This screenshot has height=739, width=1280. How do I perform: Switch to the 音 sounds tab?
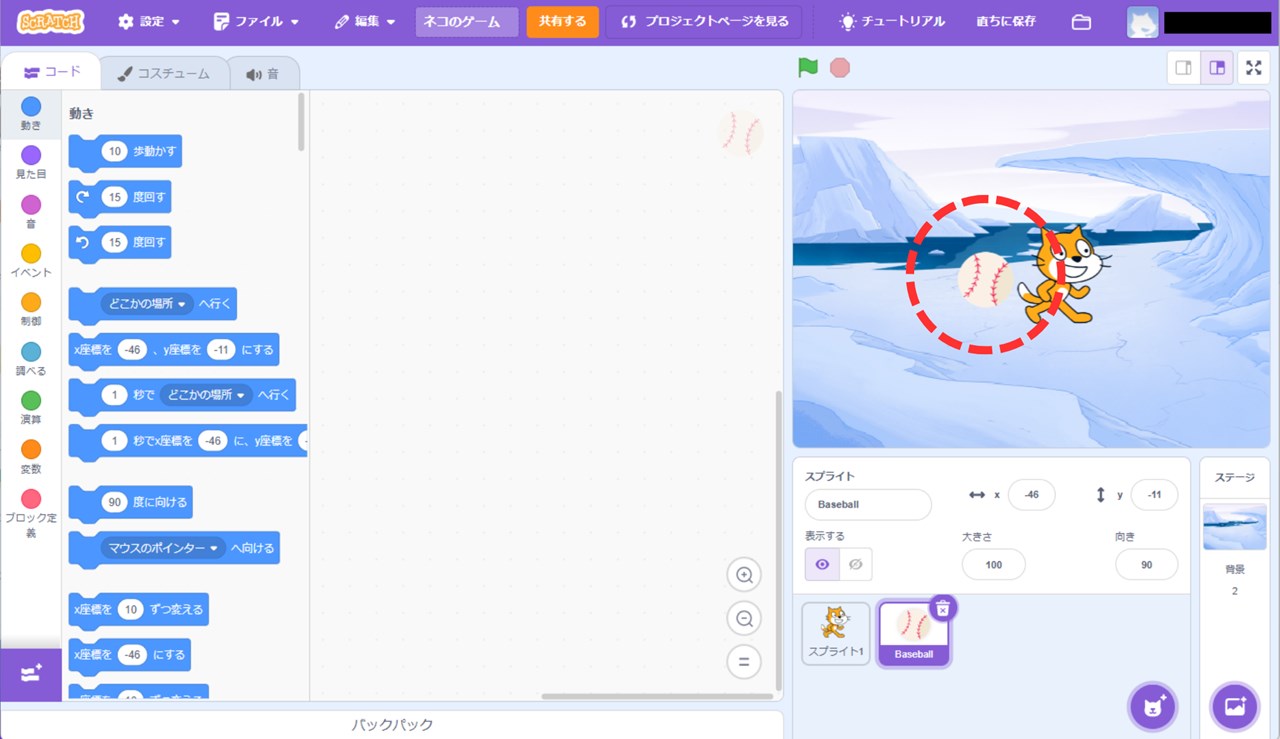(x=263, y=74)
